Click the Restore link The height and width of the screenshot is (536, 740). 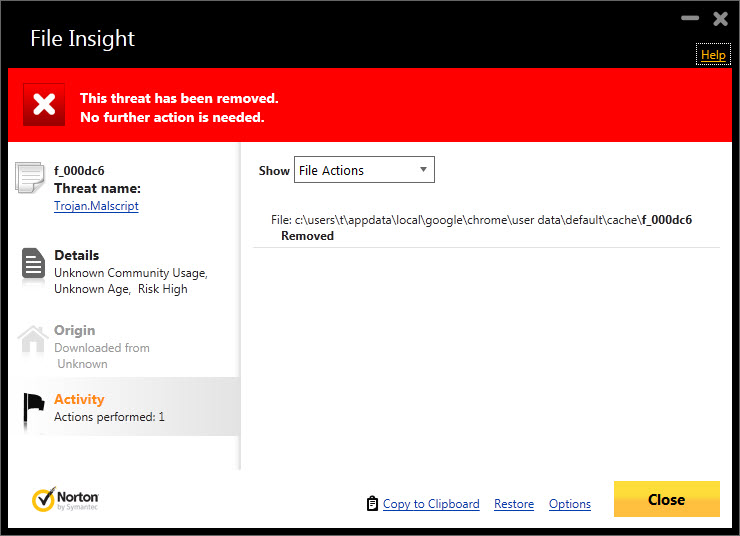tap(514, 504)
